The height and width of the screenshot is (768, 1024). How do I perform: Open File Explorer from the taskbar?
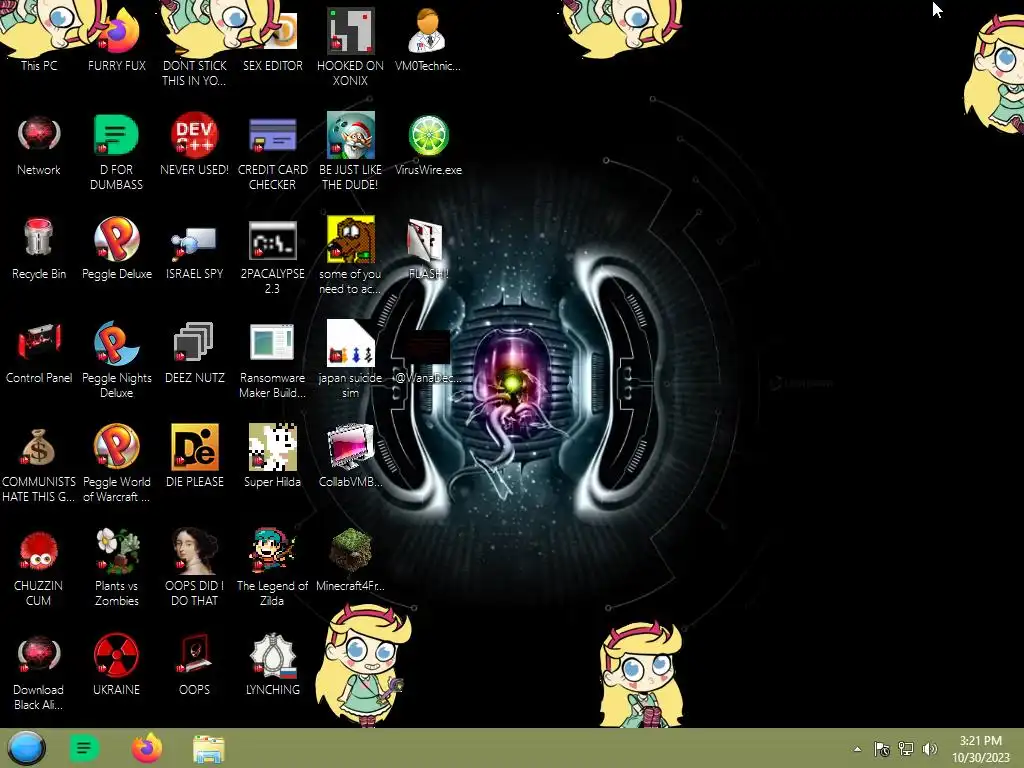tap(209, 749)
